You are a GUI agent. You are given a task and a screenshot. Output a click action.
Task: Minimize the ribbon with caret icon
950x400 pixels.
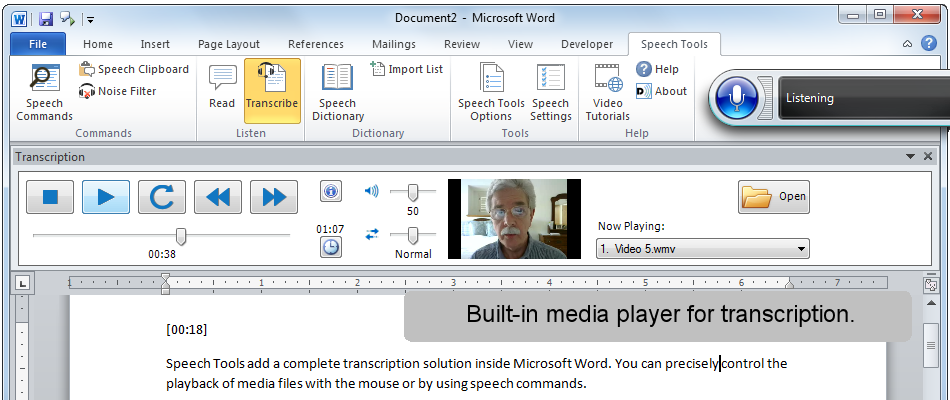click(x=907, y=44)
